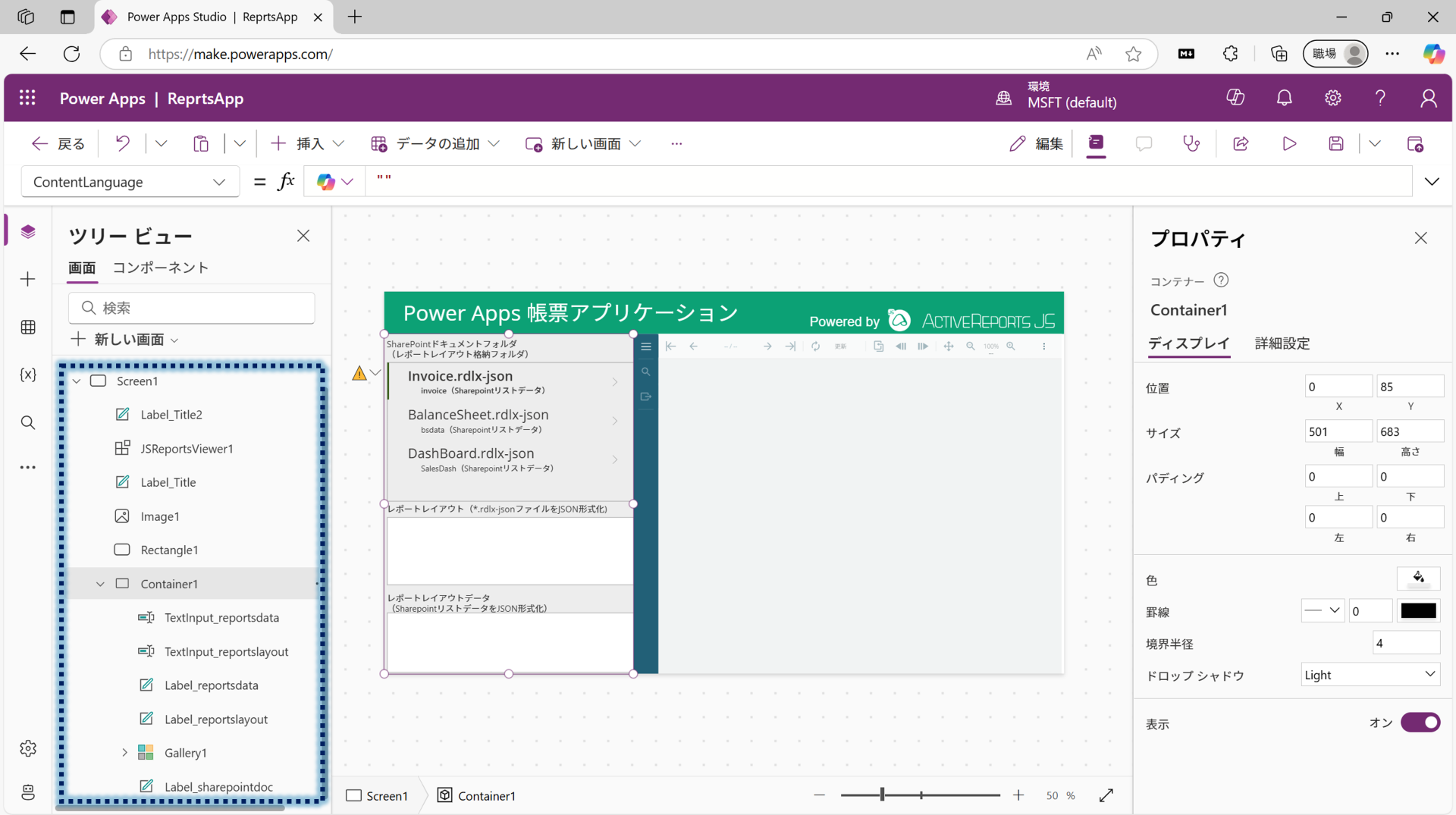Open the border style dropdown
Image resolution: width=1456 pixels, height=815 pixels.
tap(1323, 610)
